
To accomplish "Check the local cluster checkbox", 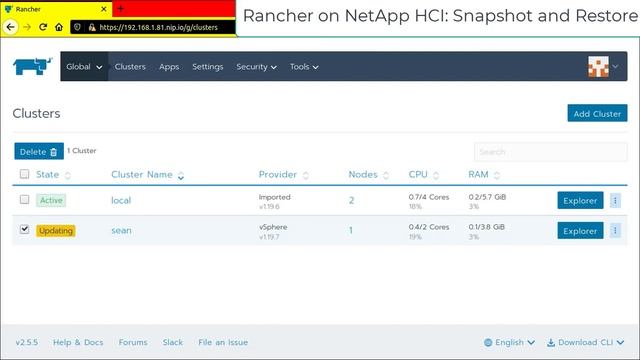I will 24,199.
